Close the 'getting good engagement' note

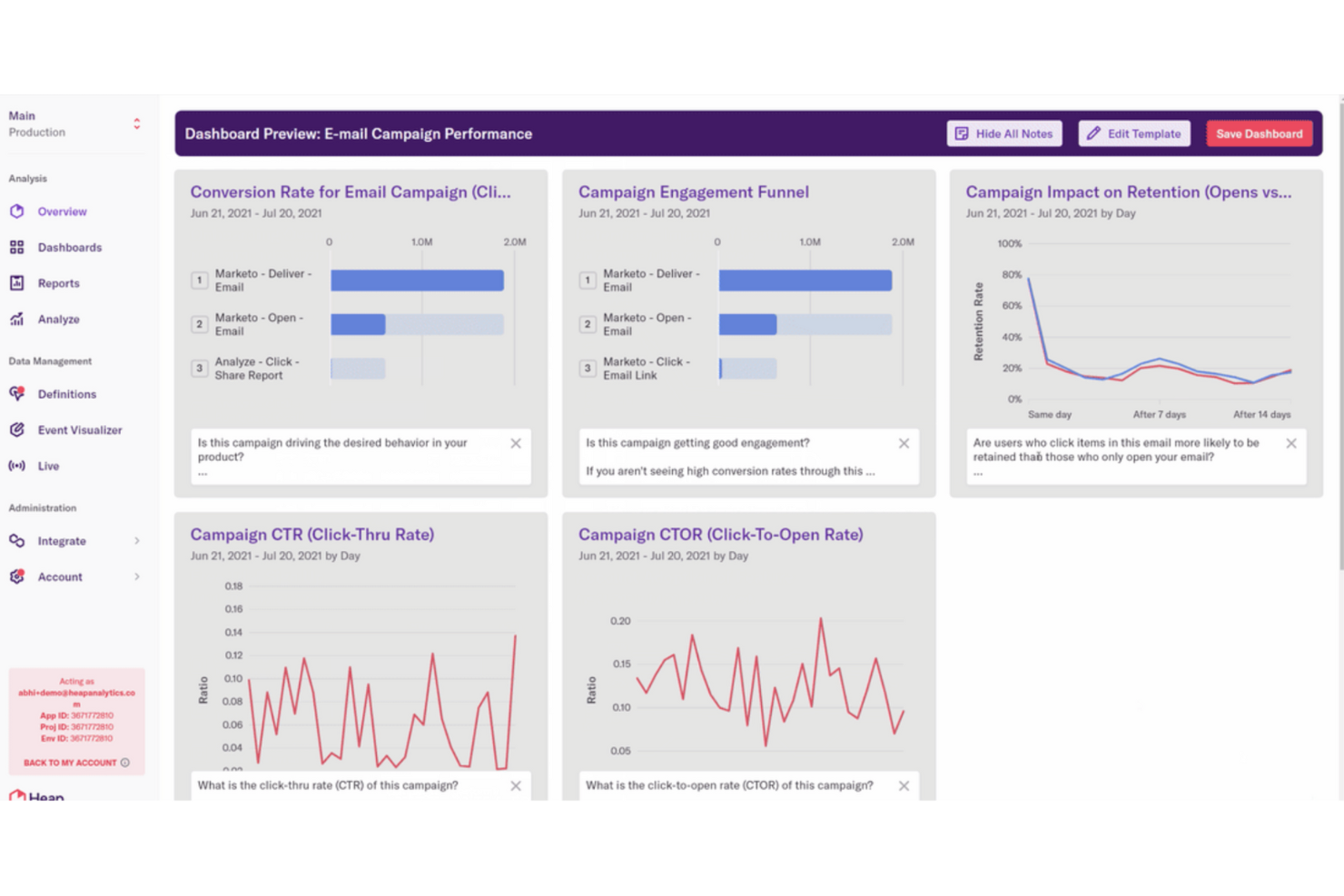coord(904,443)
